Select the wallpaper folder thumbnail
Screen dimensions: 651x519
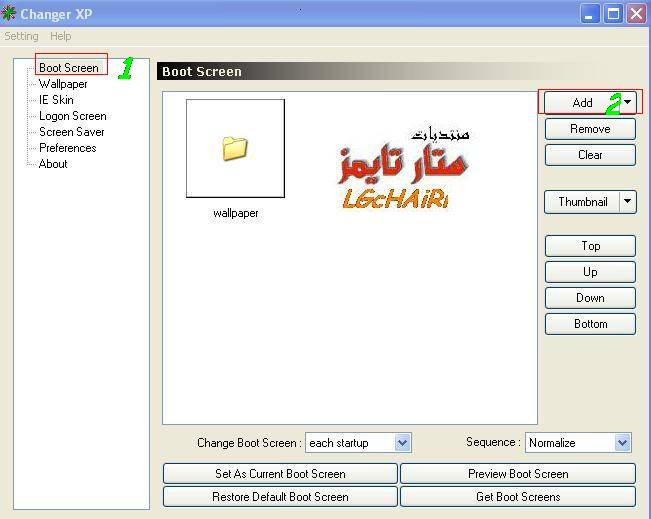click(235, 148)
